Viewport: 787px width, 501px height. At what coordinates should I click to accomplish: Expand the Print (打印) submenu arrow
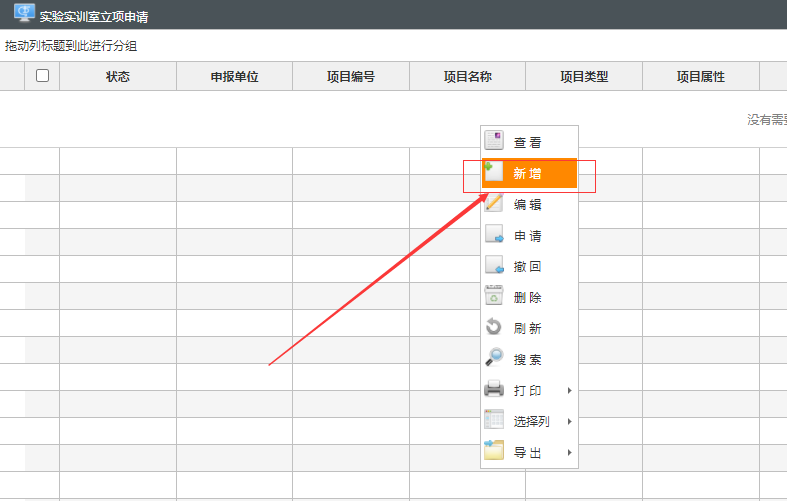[x=569, y=390]
